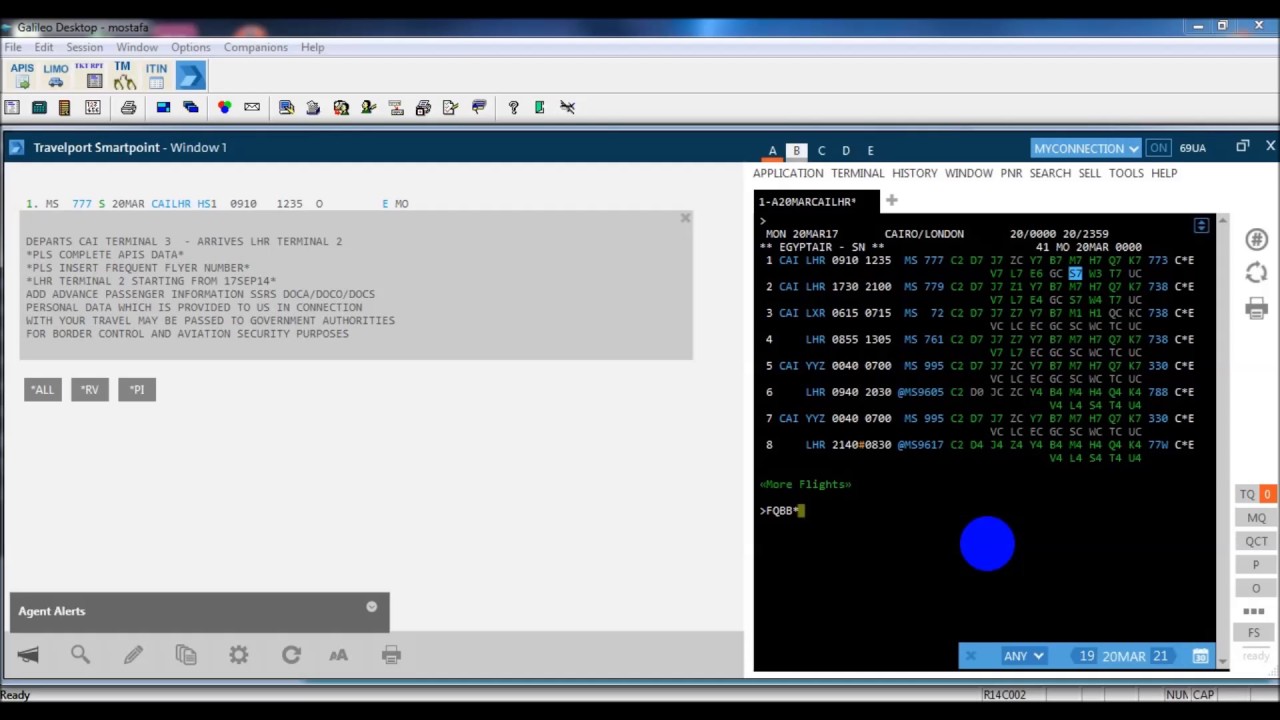Viewport: 1280px width, 720px height.
Task: Click the copy pages icon in bottom bar
Action: (186, 655)
